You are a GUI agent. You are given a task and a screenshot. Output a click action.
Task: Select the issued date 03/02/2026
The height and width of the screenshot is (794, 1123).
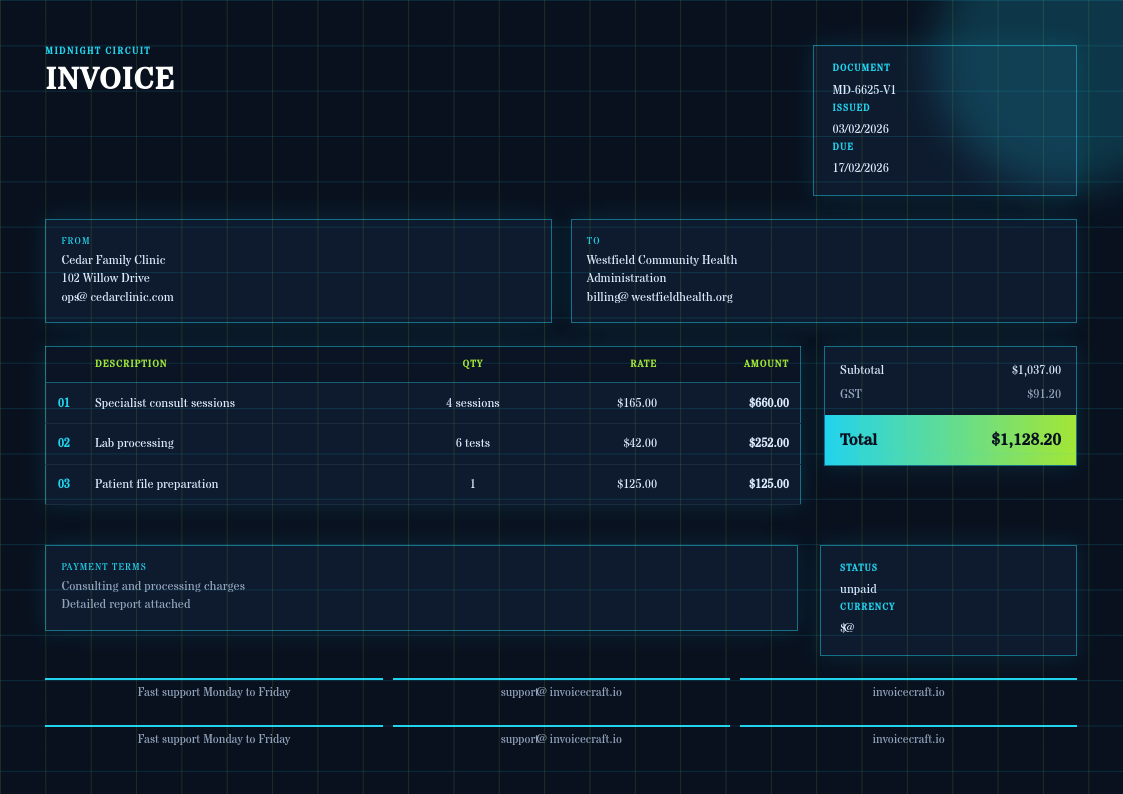(860, 129)
